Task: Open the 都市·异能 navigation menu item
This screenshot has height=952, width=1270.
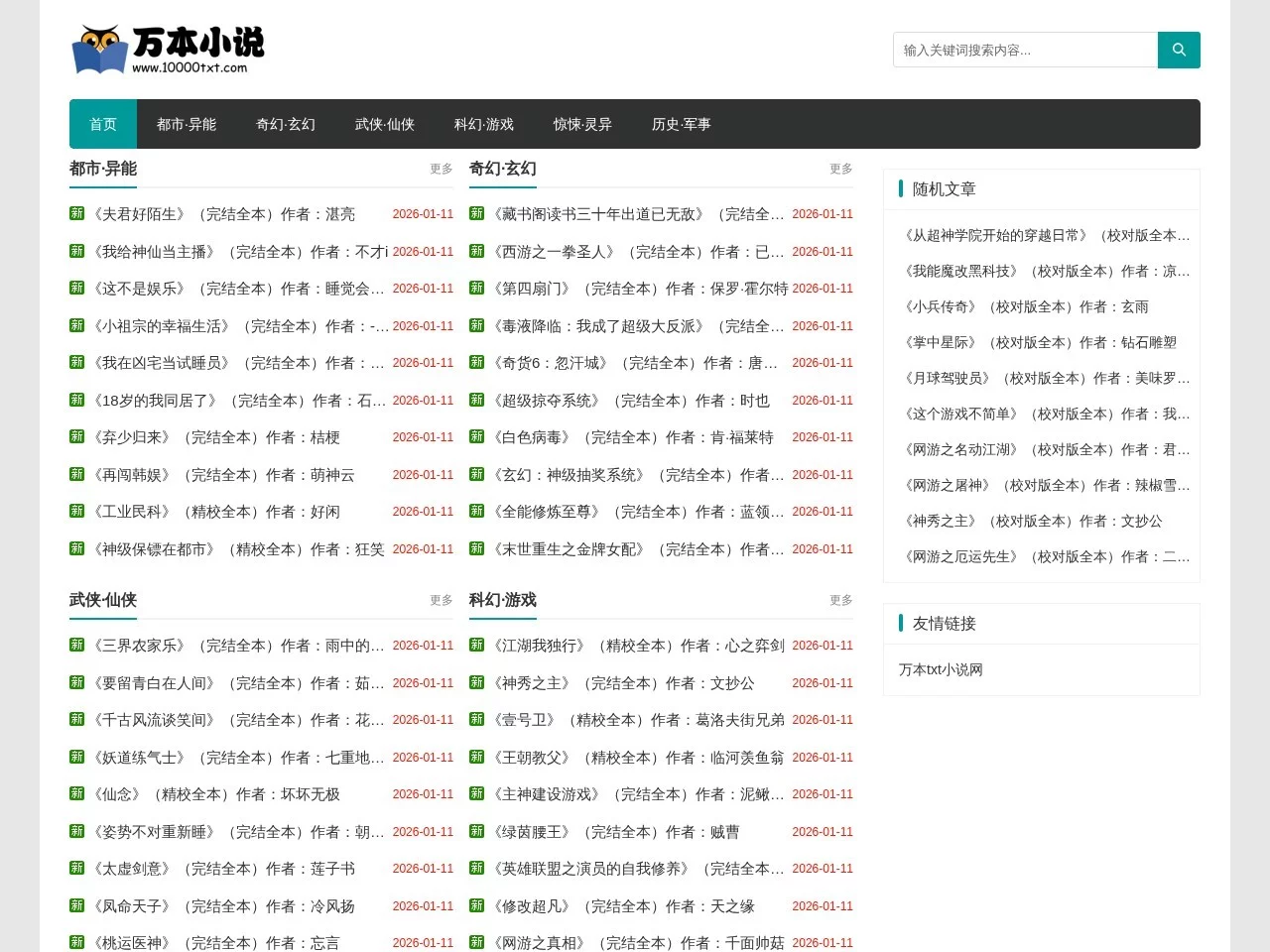Action: pos(187,124)
